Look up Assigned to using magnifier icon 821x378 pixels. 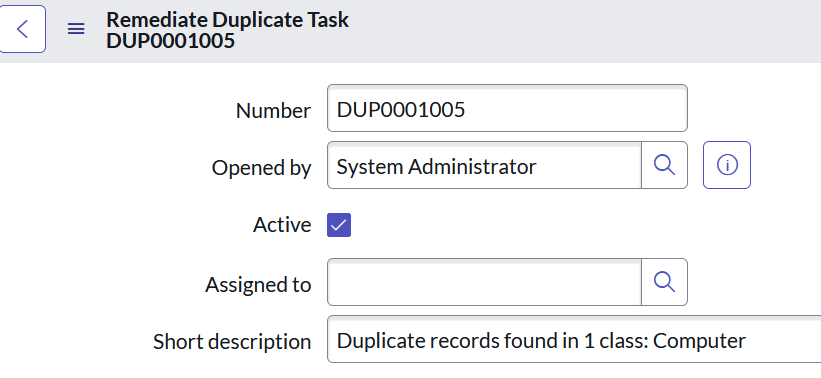(664, 282)
